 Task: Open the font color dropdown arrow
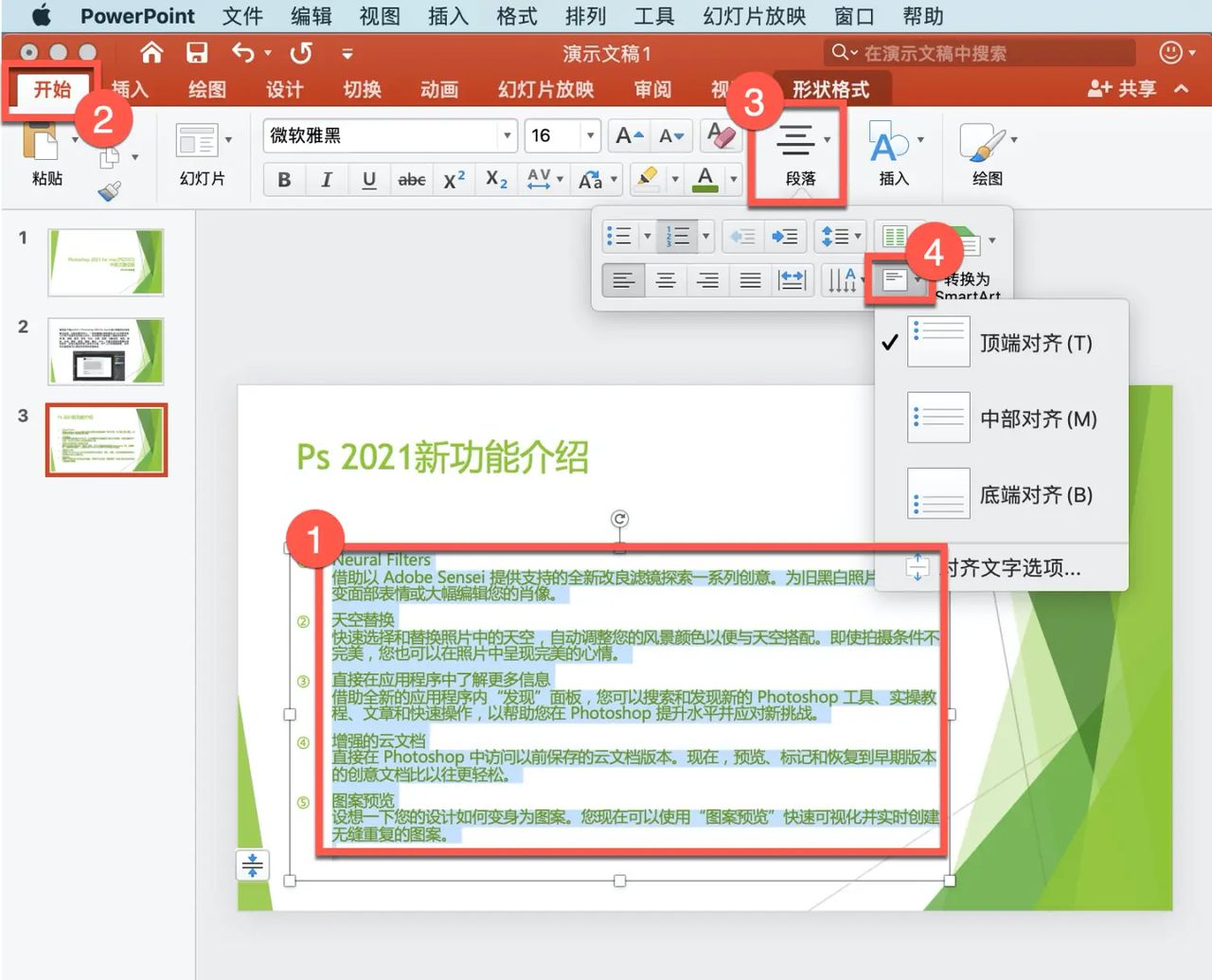coord(733,179)
